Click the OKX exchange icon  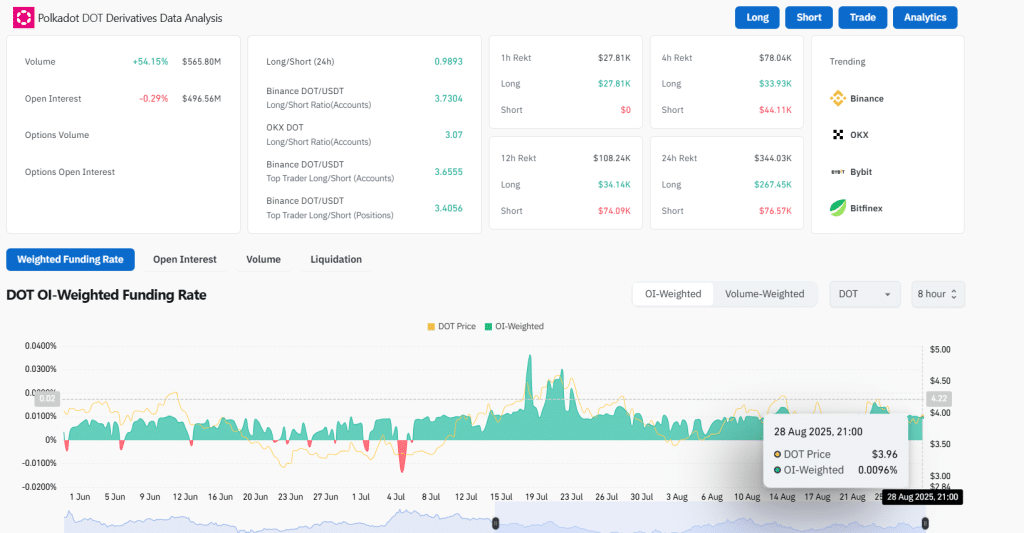tap(838, 135)
